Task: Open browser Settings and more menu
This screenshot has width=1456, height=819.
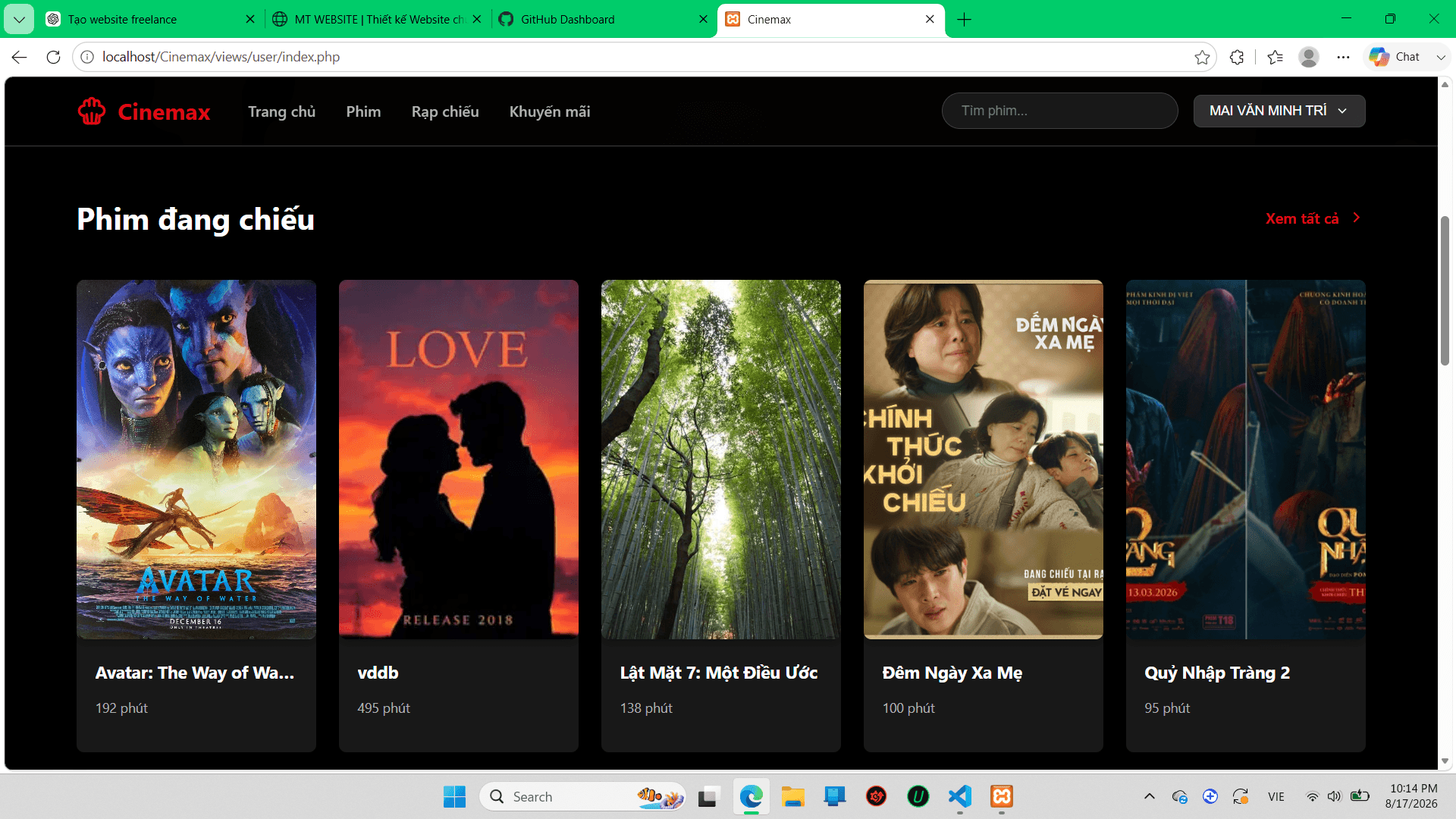Action: (x=1343, y=57)
